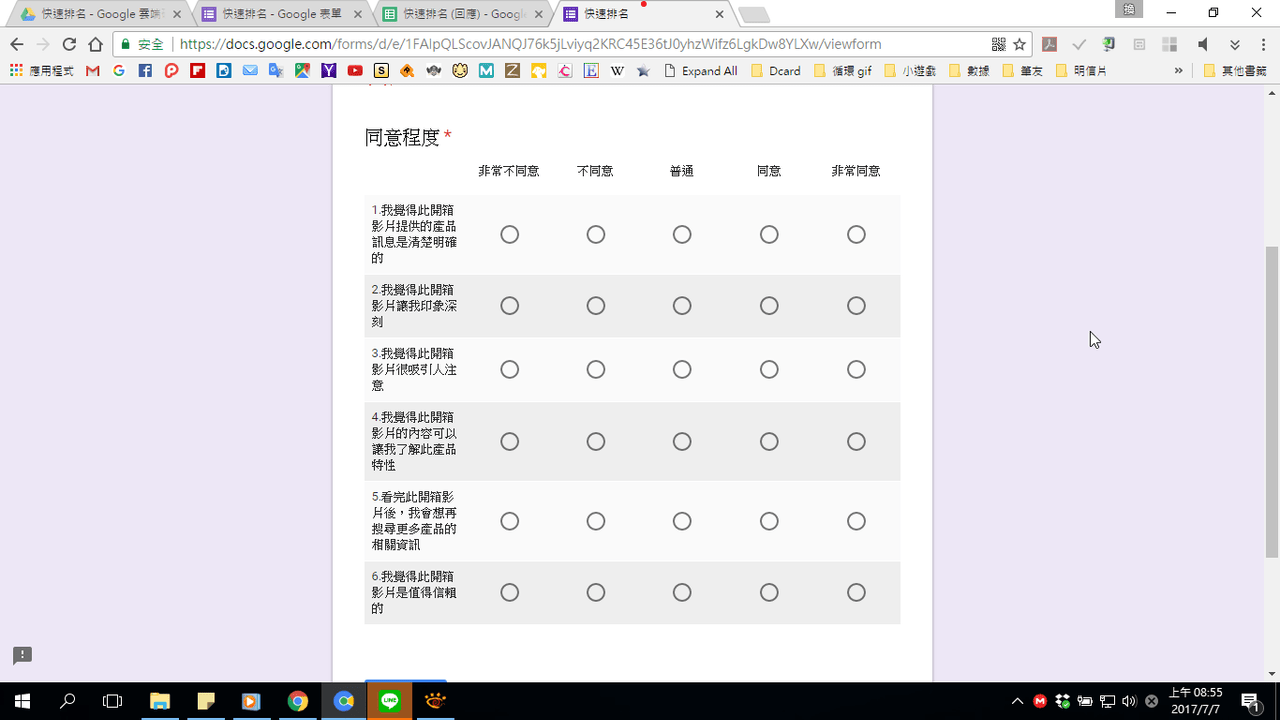The height and width of the screenshot is (720, 1280).
Task: Open the 數據 bookmark folder
Action: point(968,71)
